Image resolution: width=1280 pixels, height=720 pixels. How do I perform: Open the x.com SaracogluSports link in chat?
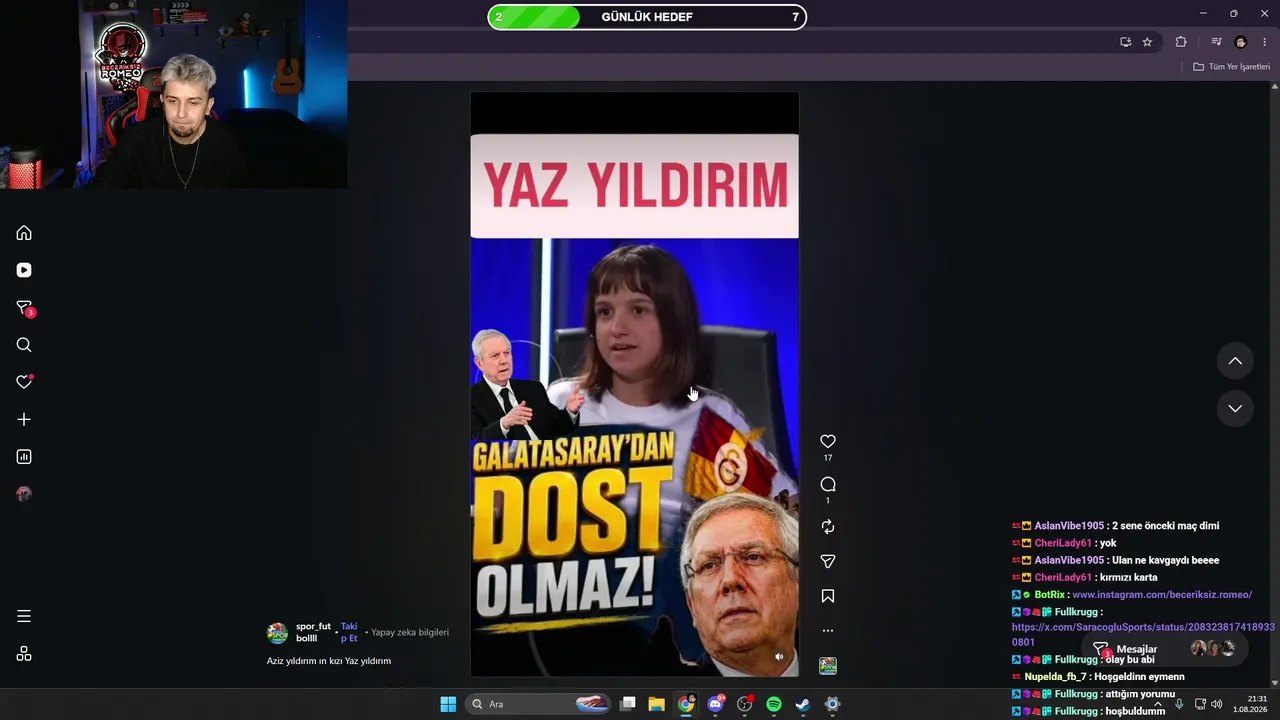(1143, 634)
